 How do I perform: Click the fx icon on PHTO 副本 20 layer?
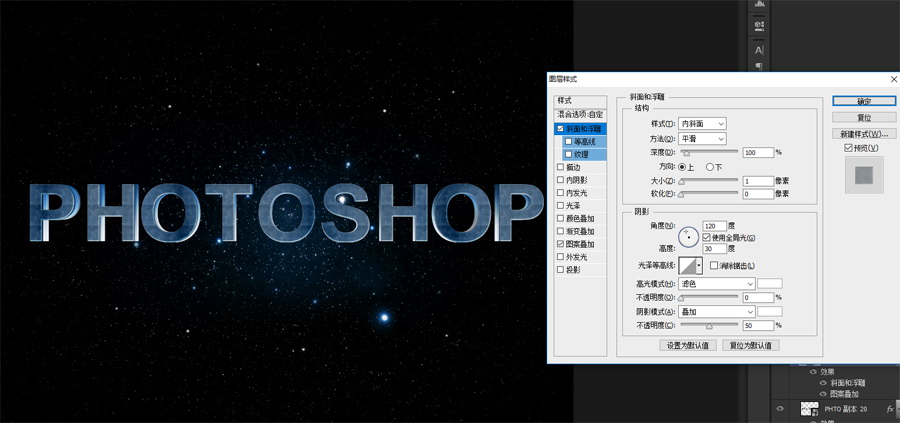pos(890,409)
